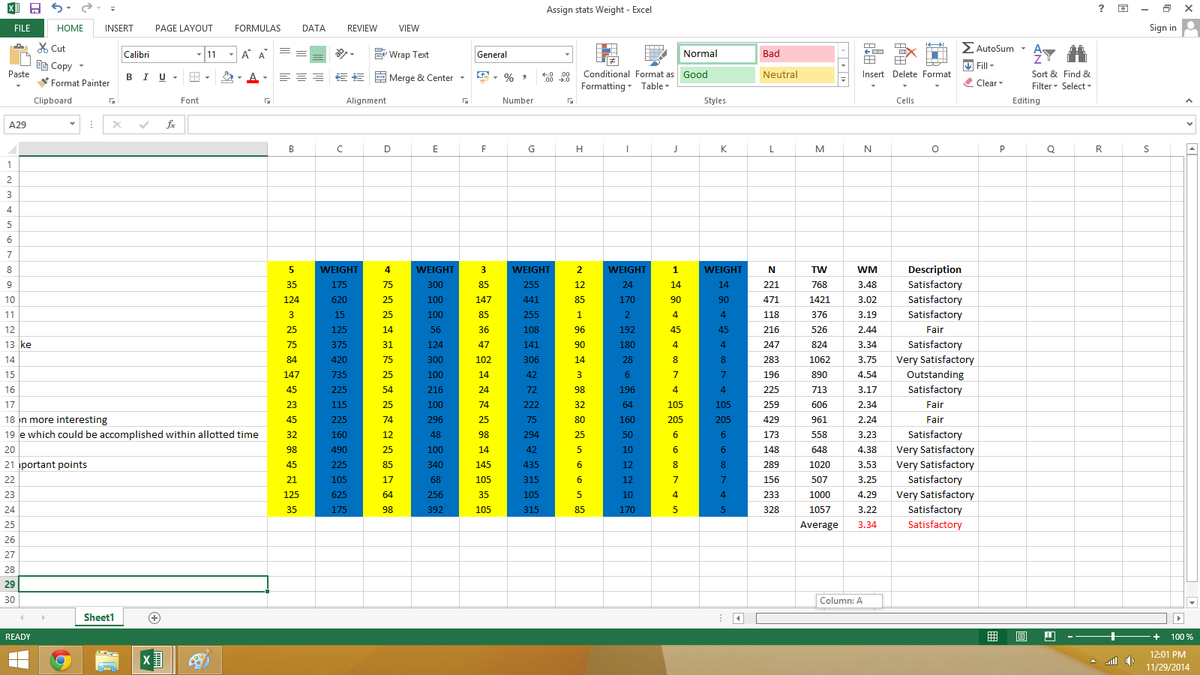Toggle Bold formatting
Viewport: 1200px width, 675px height.
coord(130,78)
